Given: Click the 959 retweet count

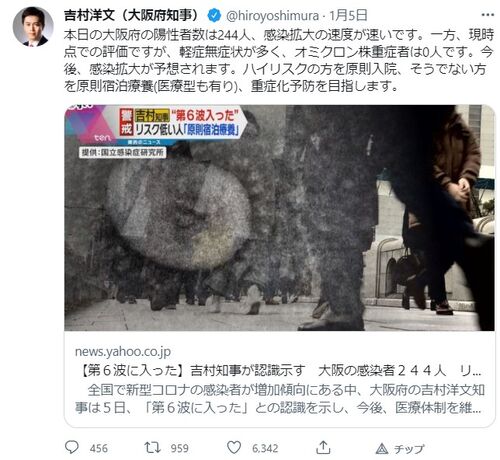Looking at the screenshot, I should (180, 448).
